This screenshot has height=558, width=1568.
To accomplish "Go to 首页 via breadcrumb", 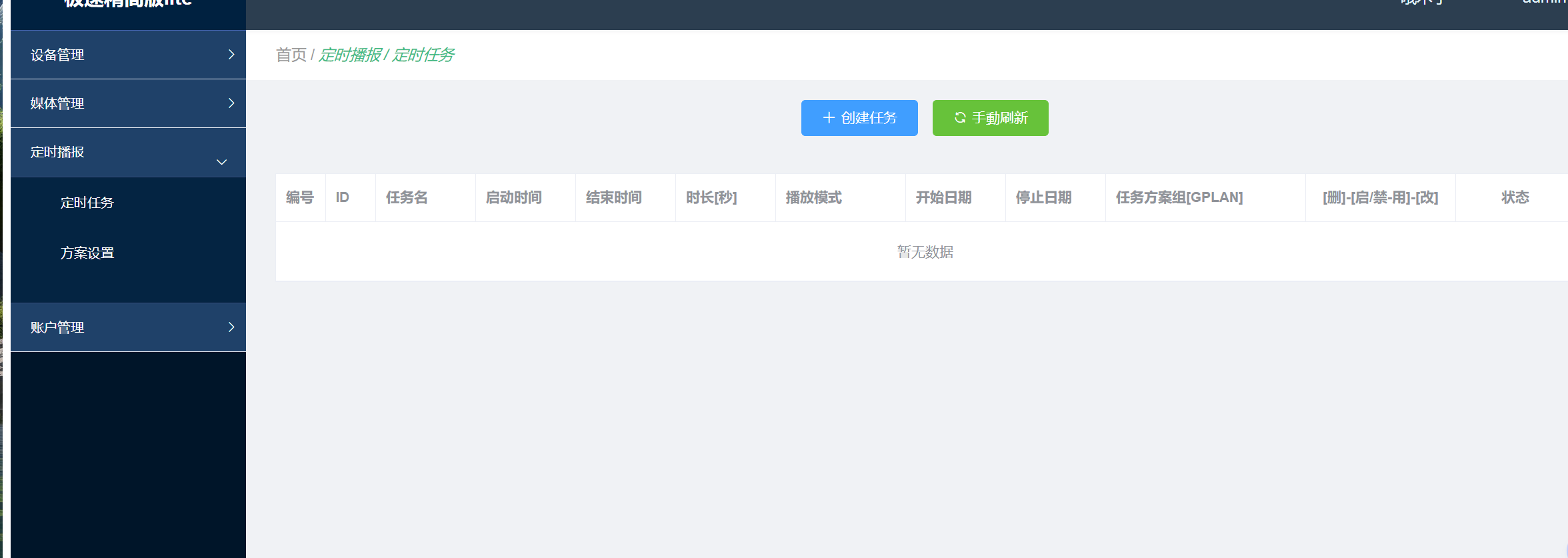I will pyautogui.click(x=291, y=55).
